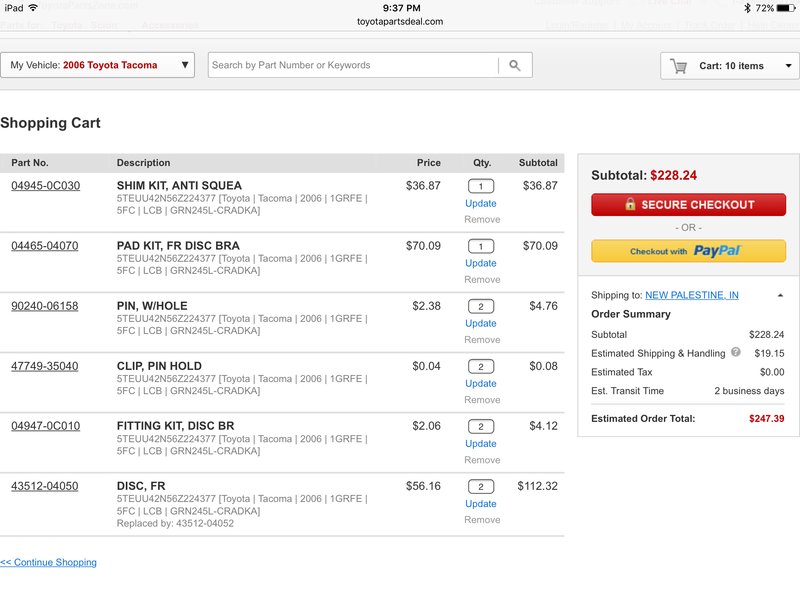800x600 pixels.
Task: Tap the battery indicator in status bar
Action: click(x=786, y=8)
